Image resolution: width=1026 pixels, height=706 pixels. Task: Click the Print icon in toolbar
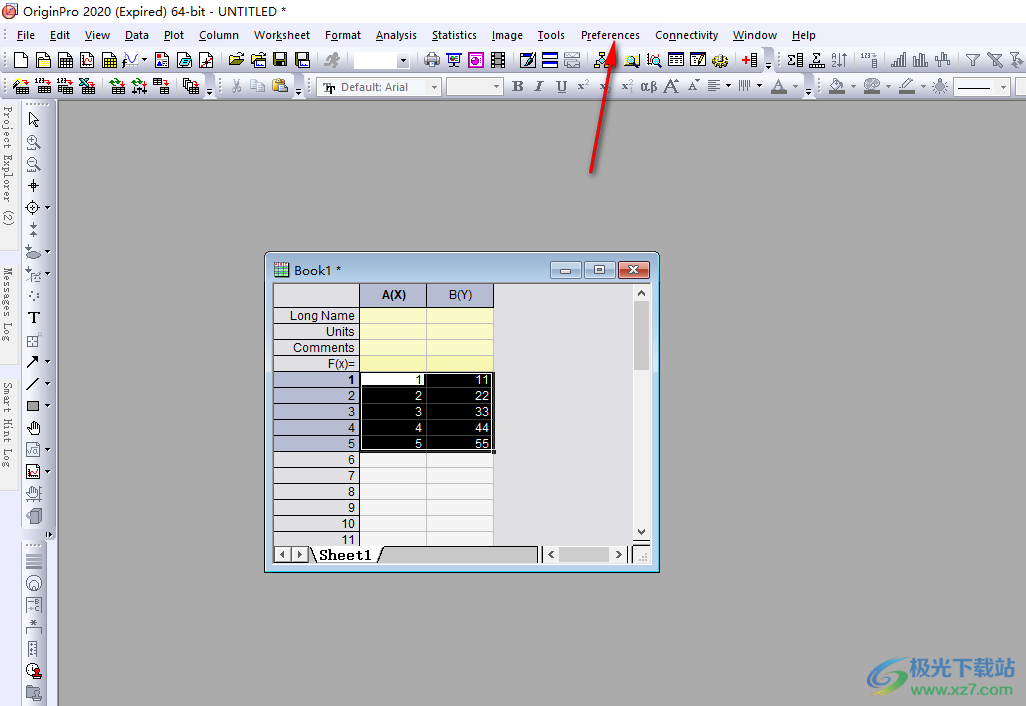tap(432, 60)
